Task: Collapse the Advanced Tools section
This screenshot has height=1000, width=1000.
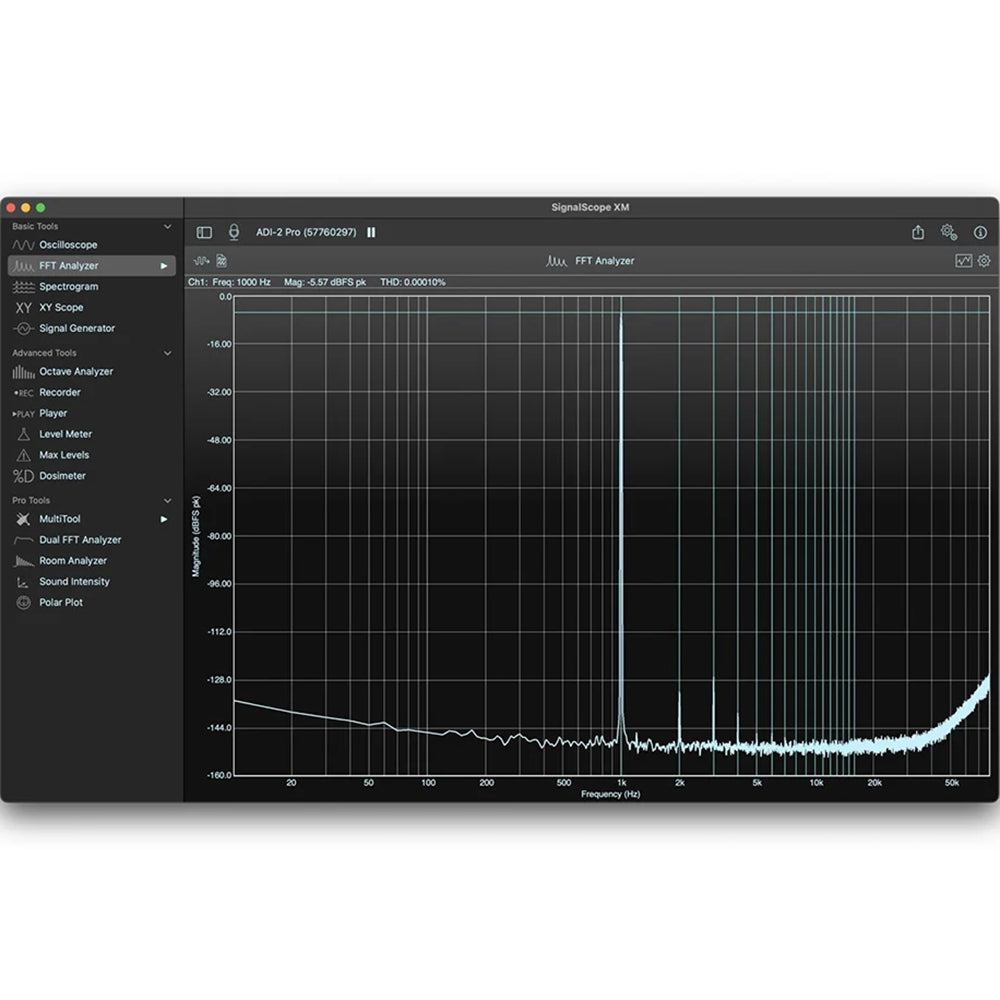Action: tap(167, 353)
